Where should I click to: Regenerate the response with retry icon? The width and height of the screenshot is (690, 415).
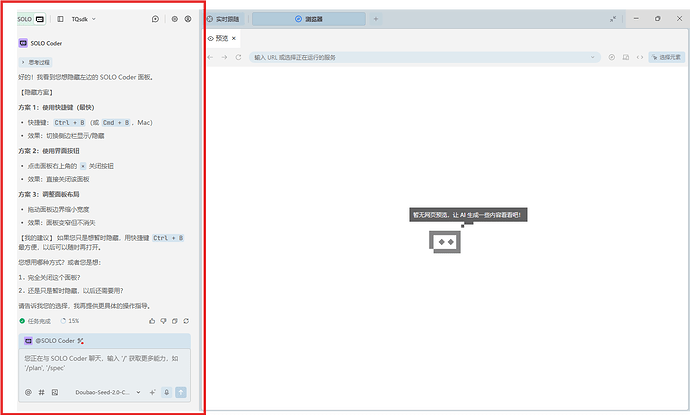[186, 321]
